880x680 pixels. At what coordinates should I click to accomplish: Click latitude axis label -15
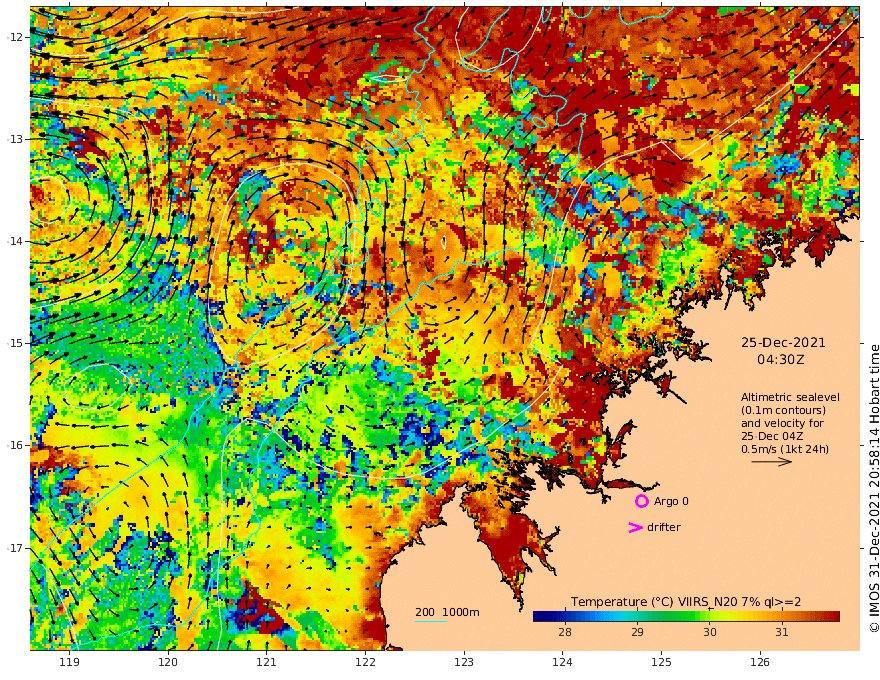tap(15, 343)
